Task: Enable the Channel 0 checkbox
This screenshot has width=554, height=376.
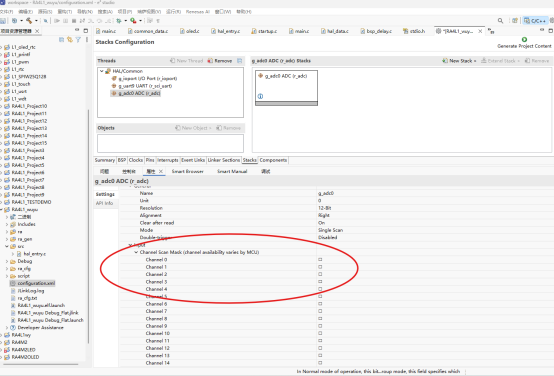Action: click(320, 260)
